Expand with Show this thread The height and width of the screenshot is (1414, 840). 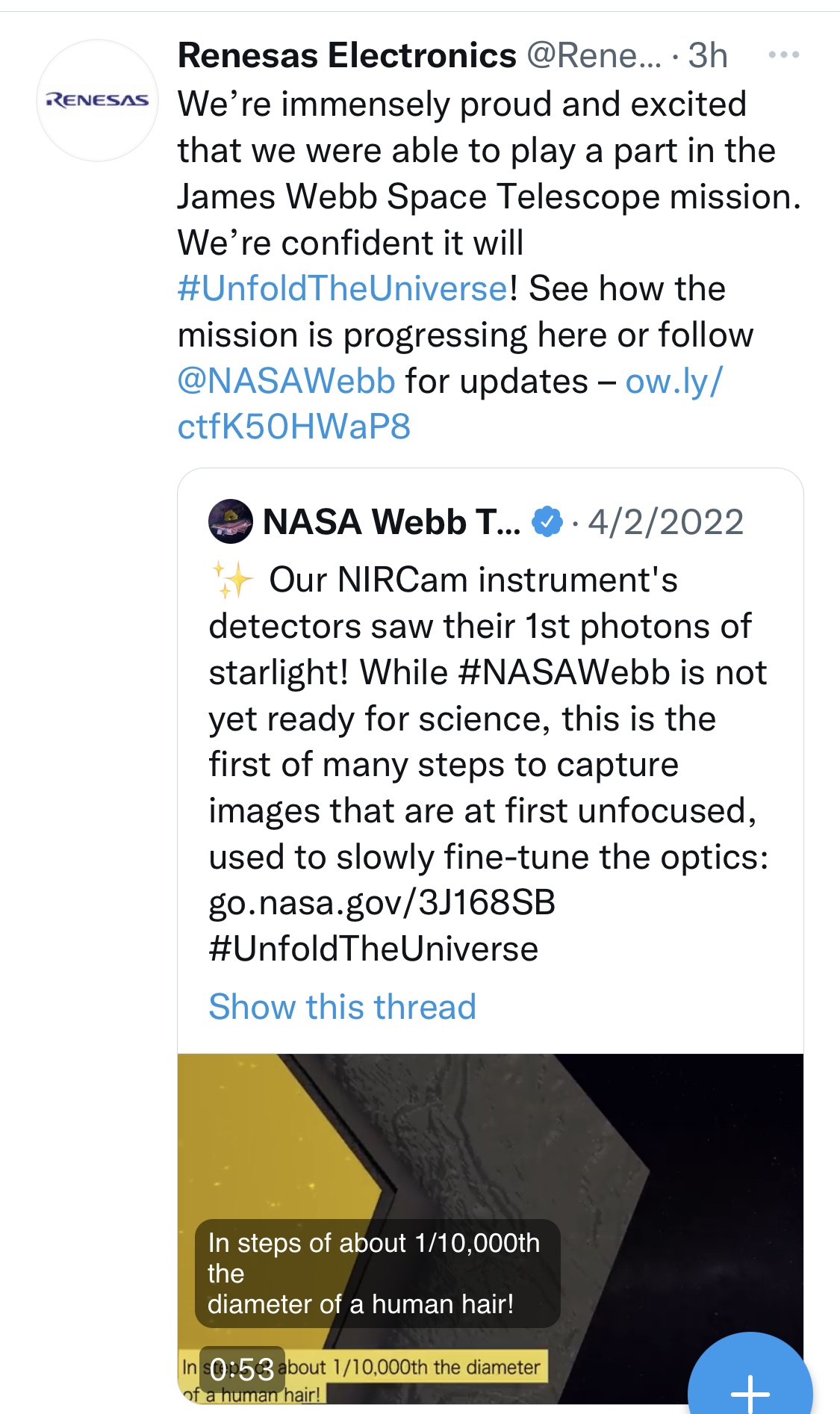click(342, 1007)
